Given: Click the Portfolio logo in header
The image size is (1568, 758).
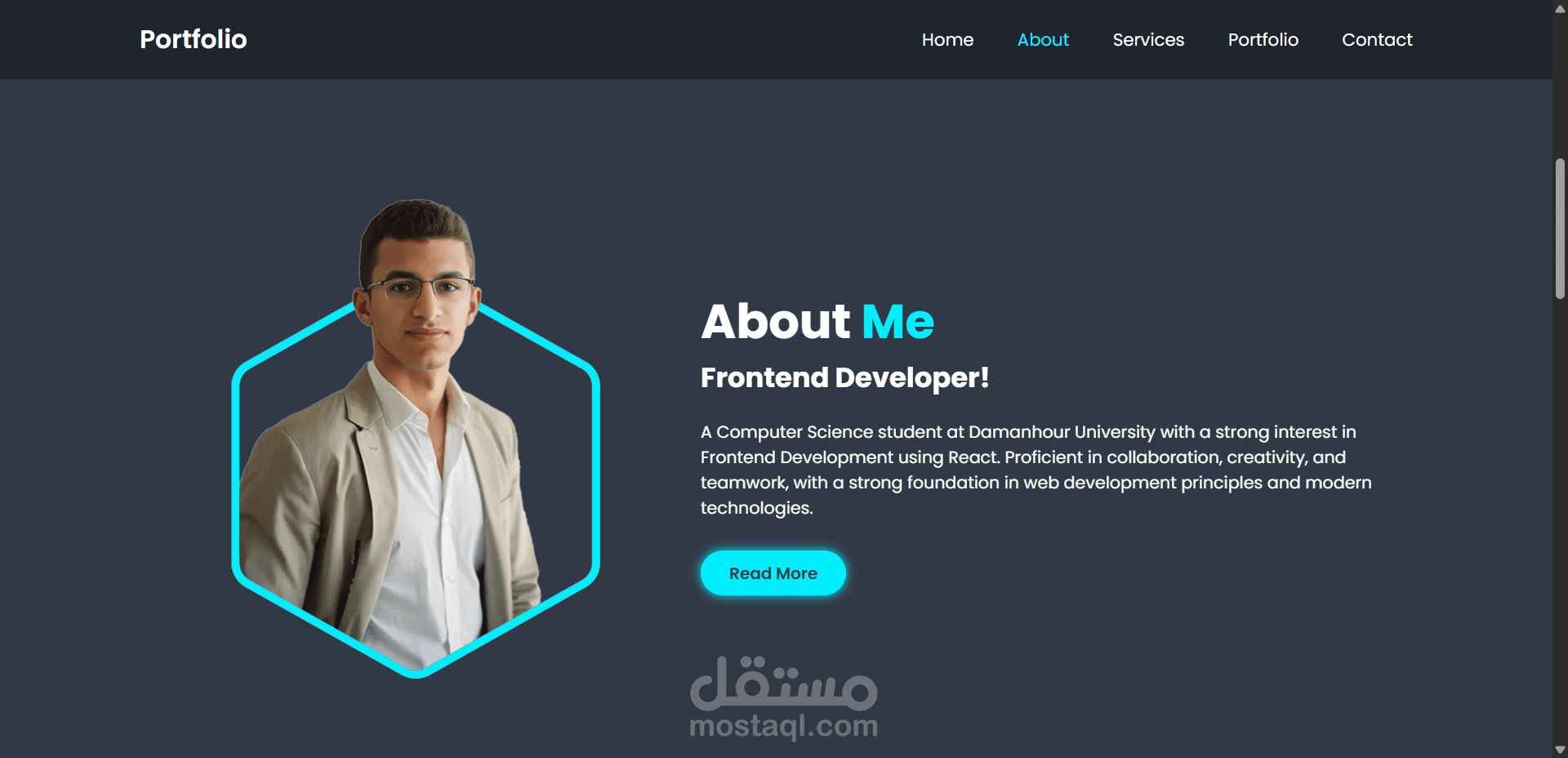Looking at the screenshot, I should 193,39.
